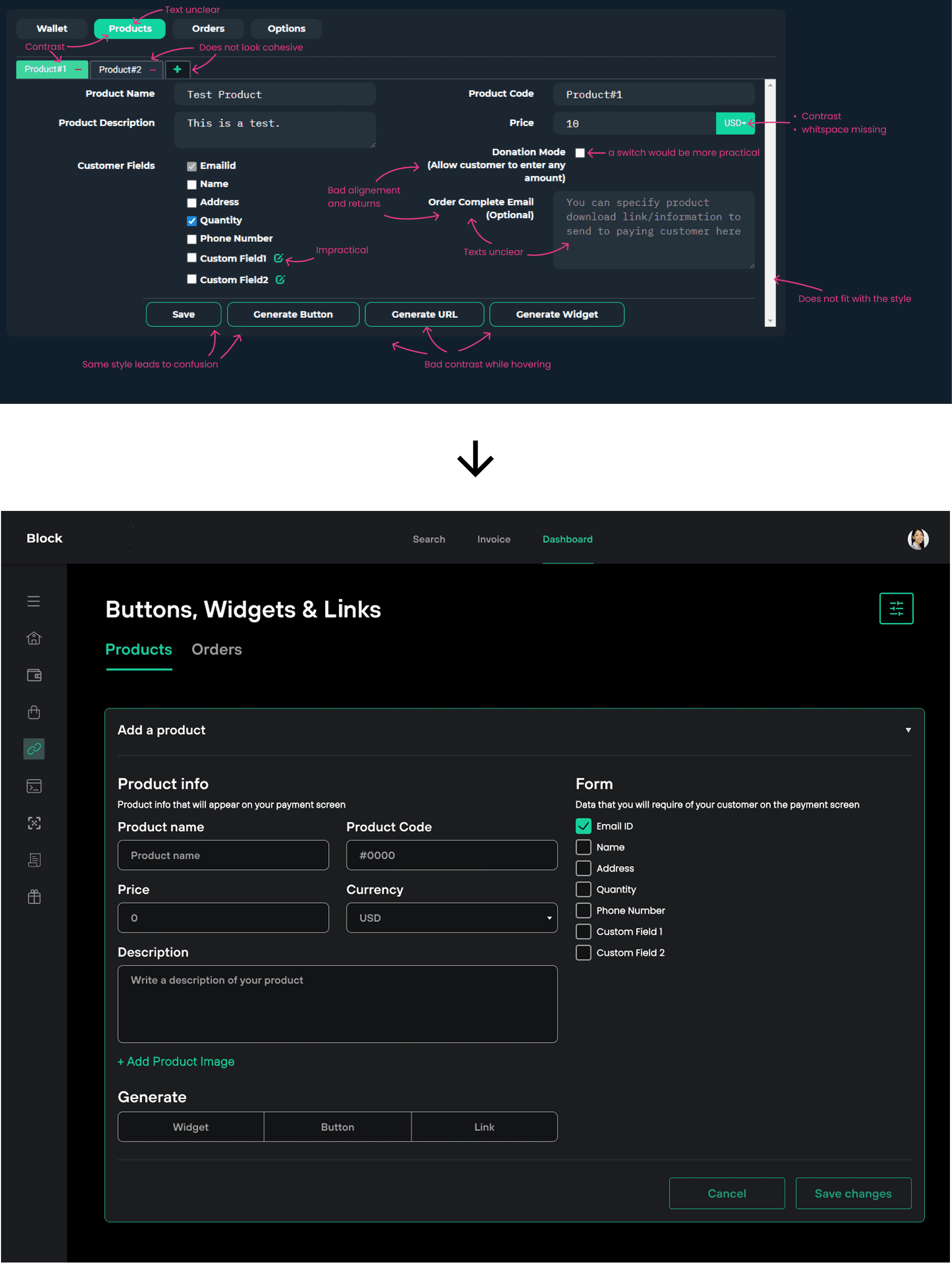The height and width of the screenshot is (1263, 952).
Task: Click the Generate Button button
Action: (293, 315)
